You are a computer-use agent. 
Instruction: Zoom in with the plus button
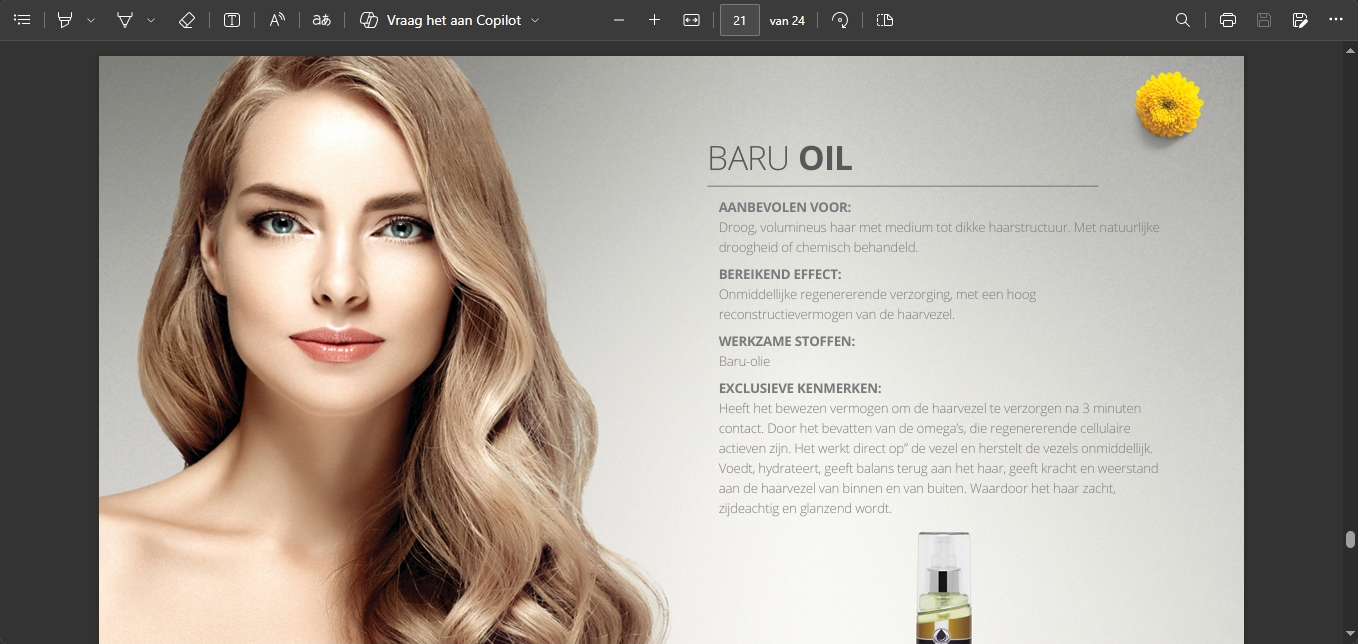point(655,20)
